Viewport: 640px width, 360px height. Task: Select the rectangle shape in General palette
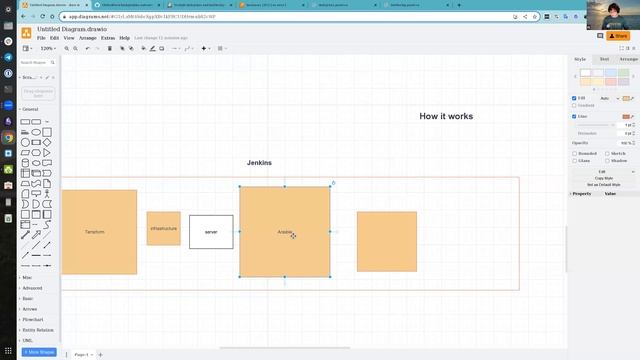click(x=25, y=122)
